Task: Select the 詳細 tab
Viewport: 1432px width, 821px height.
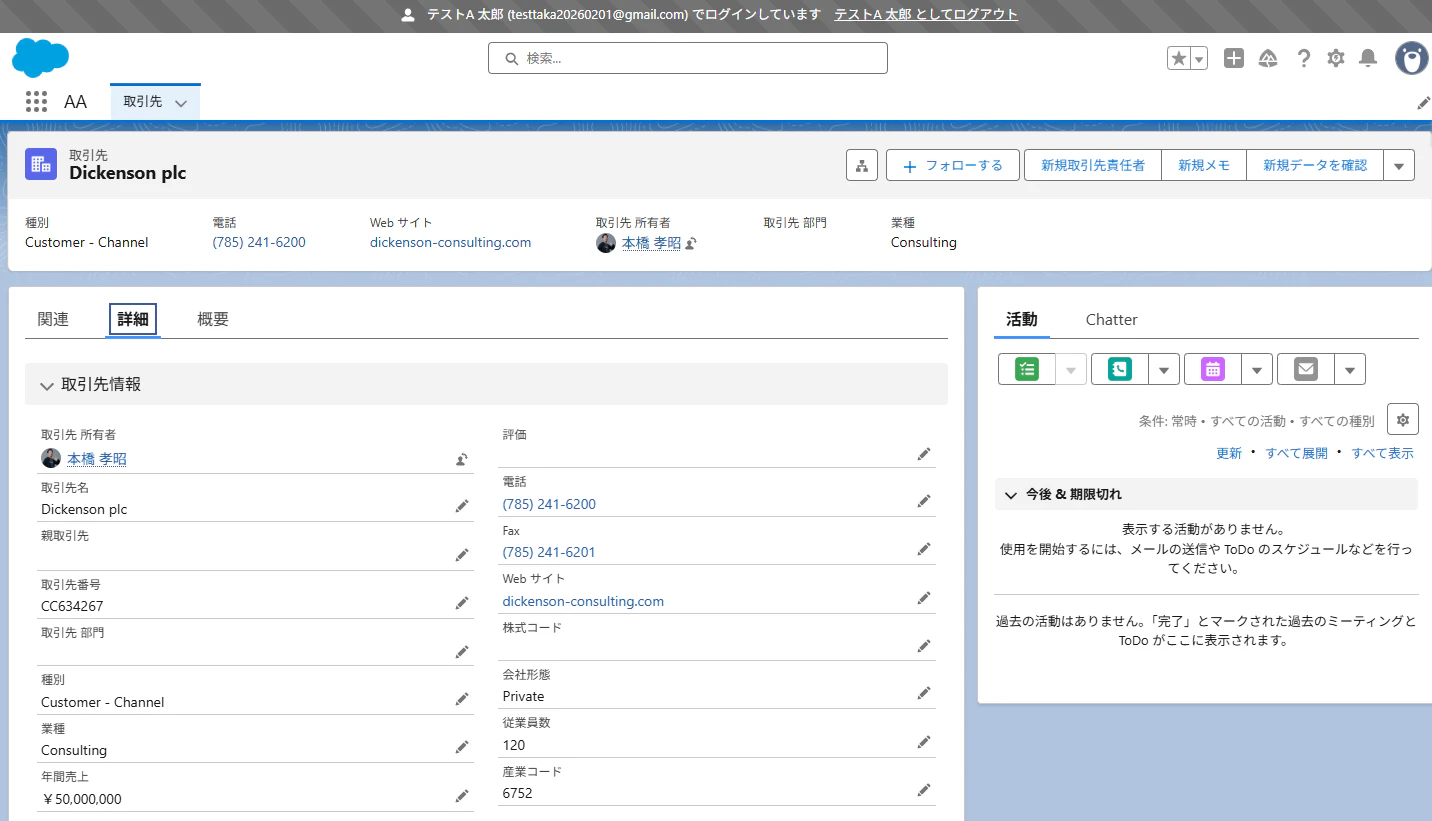Action: [133, 319]
